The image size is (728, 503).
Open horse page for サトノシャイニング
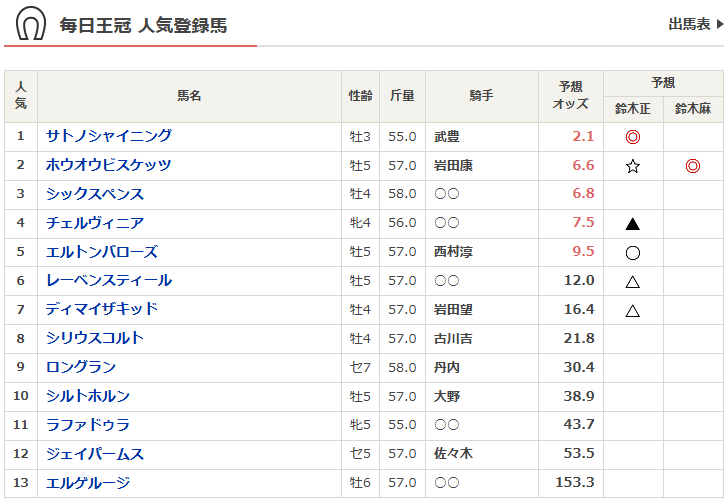[109, 136]
